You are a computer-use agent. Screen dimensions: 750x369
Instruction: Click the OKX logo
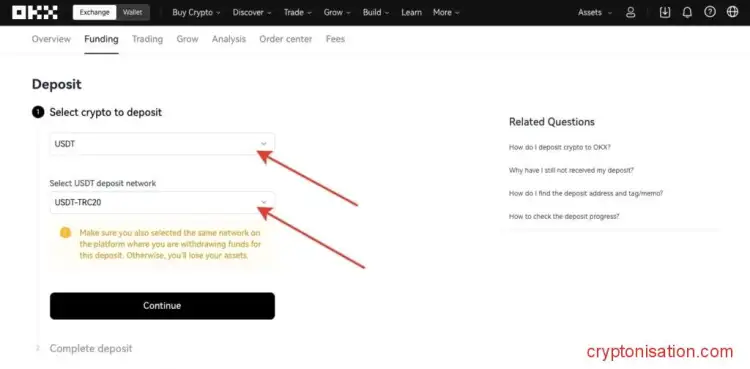point(35,12)
